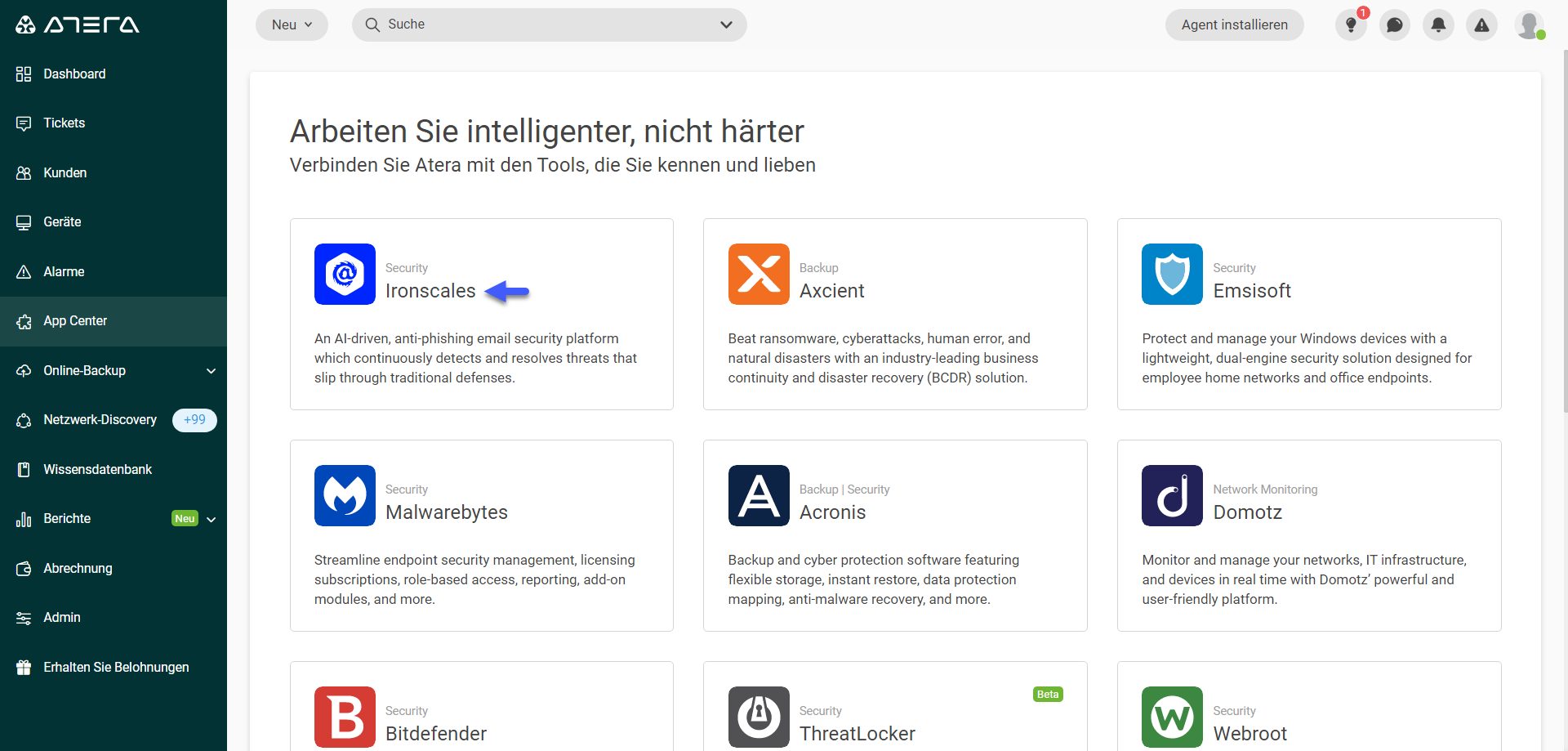Click the Berichte bar-chart icon
The width and height of the screenshot is (1568, 751).
point(24,519)
